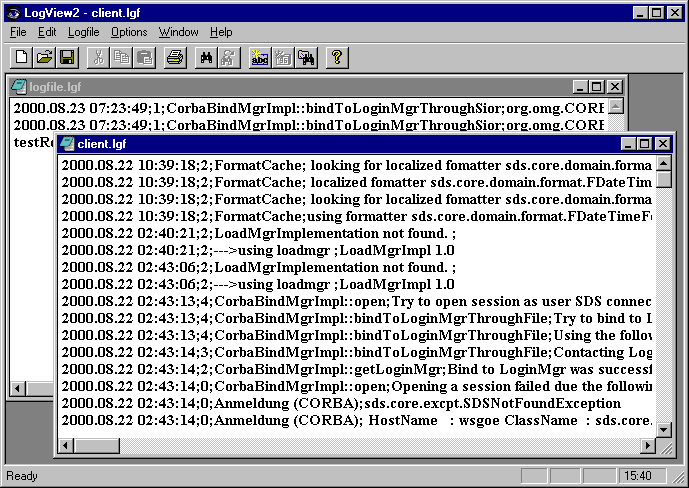Open the Edit menu
Image resolution: width=689 pixels, height=488 pixels.
click(47, 32)
